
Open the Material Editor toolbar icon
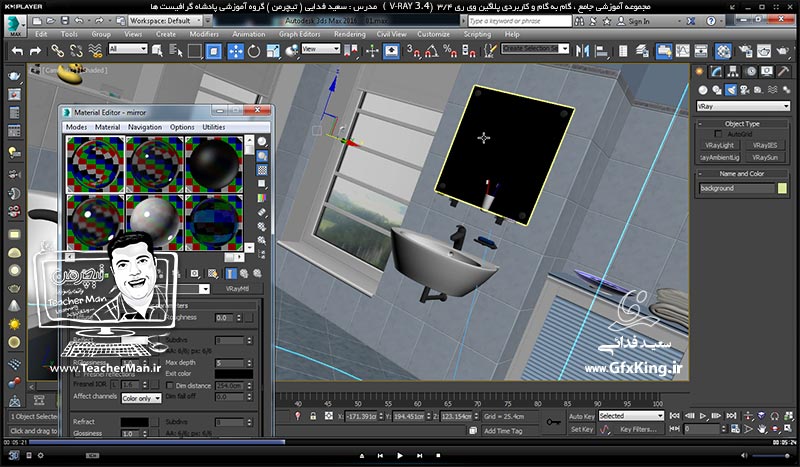coord(723,51)
